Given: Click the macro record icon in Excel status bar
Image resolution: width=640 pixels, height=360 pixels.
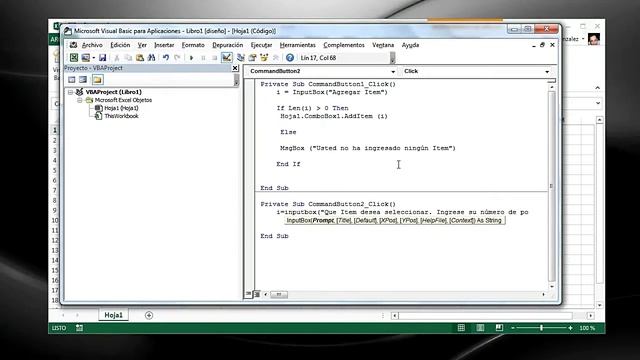Looking at the screenshot, I should [x=80, y=328].
